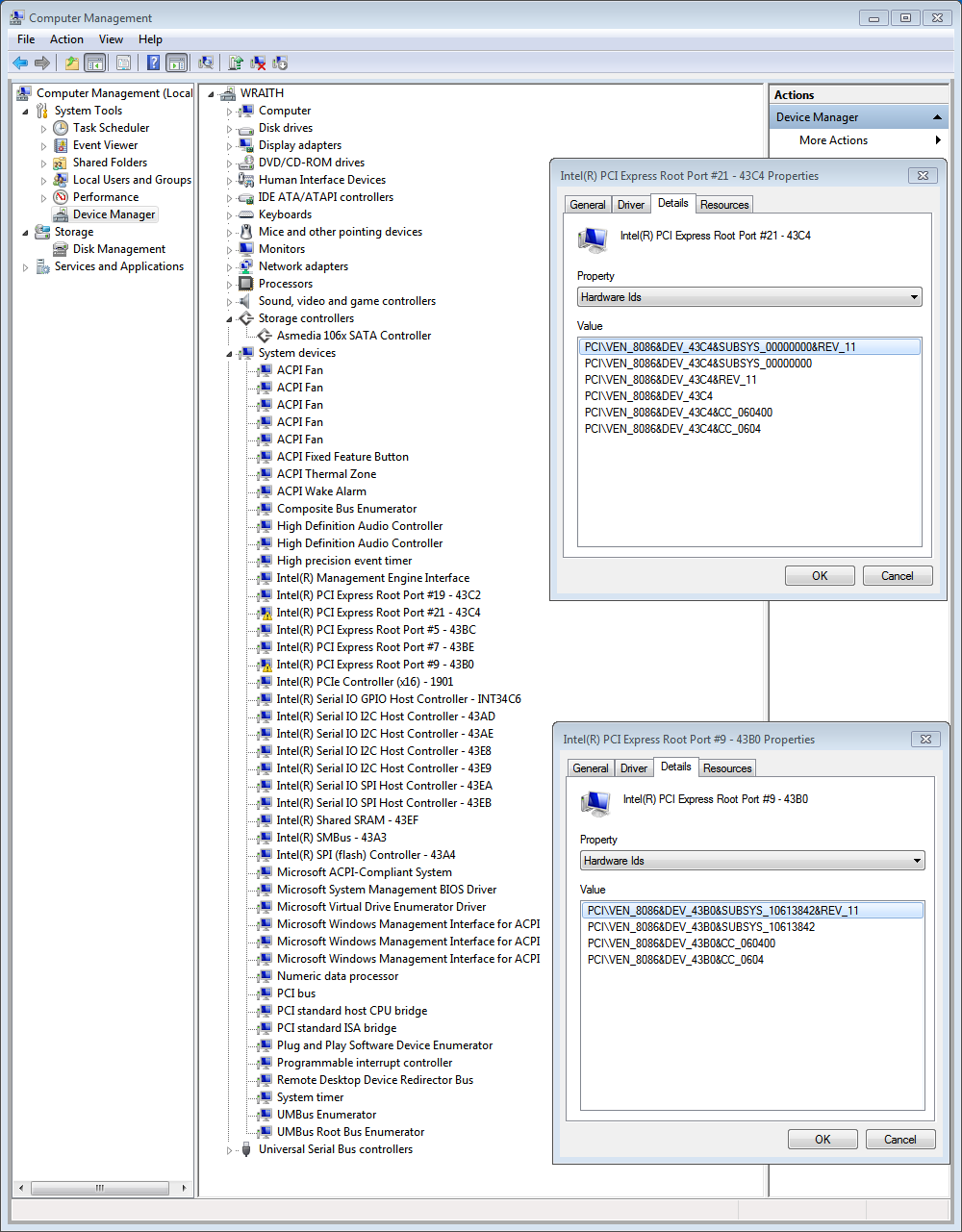
Task: Click warning icon of Root Port #21 - 43C4
Action: point(265,613)
